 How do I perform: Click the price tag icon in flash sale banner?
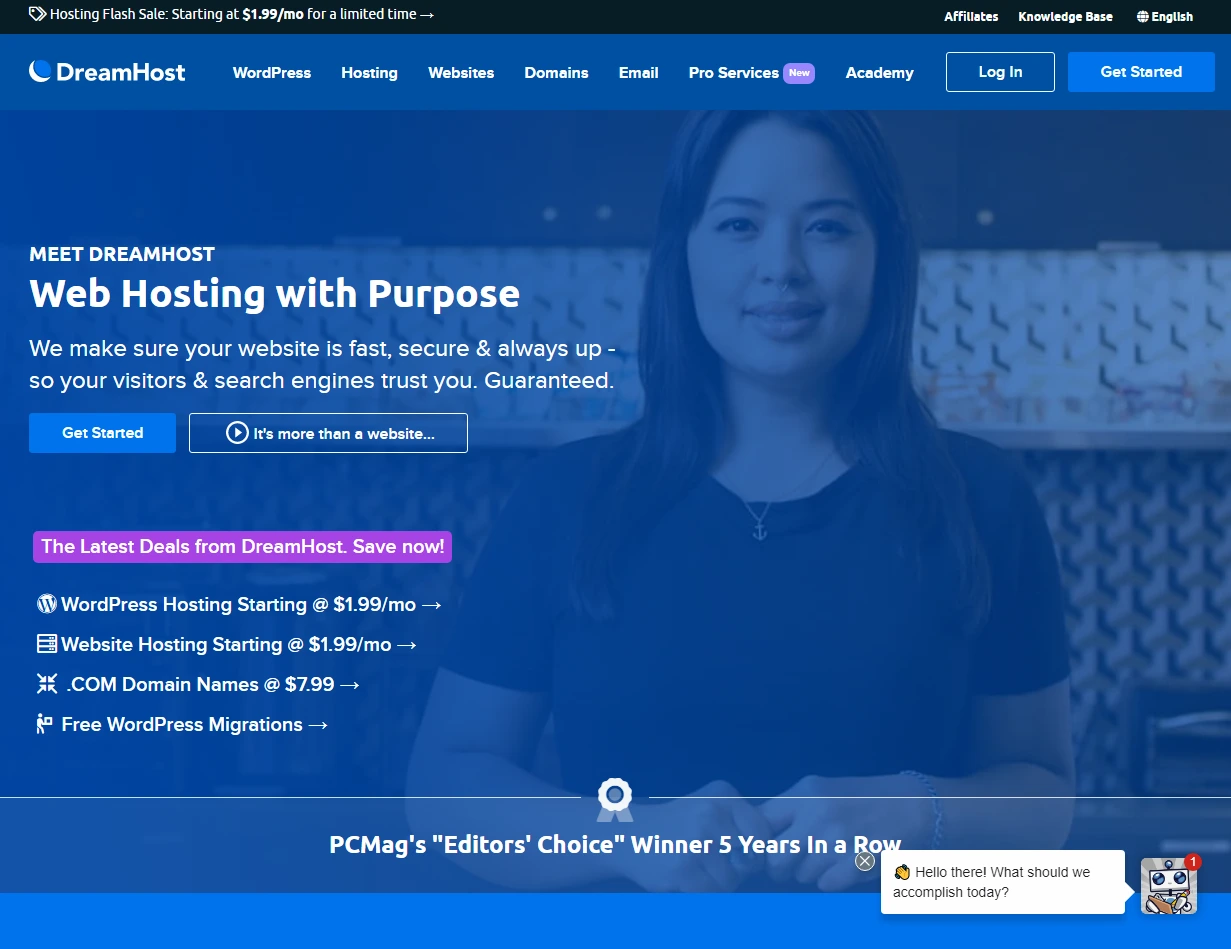[37, 15]
